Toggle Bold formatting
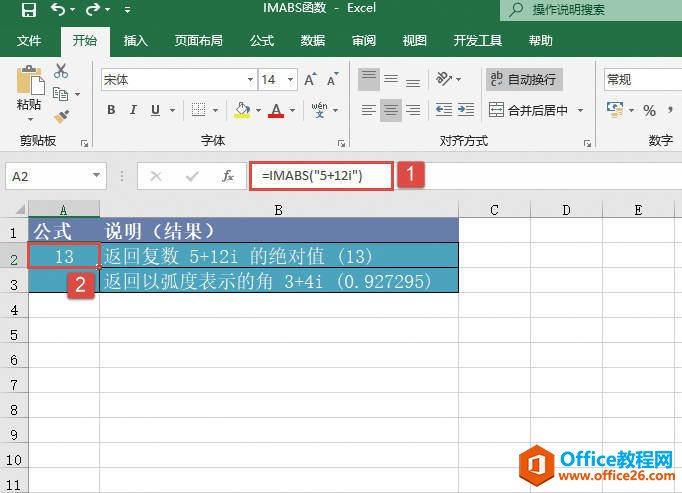This screenshot has height=493, width=682. pyautogui.click(x=111, y=110)
